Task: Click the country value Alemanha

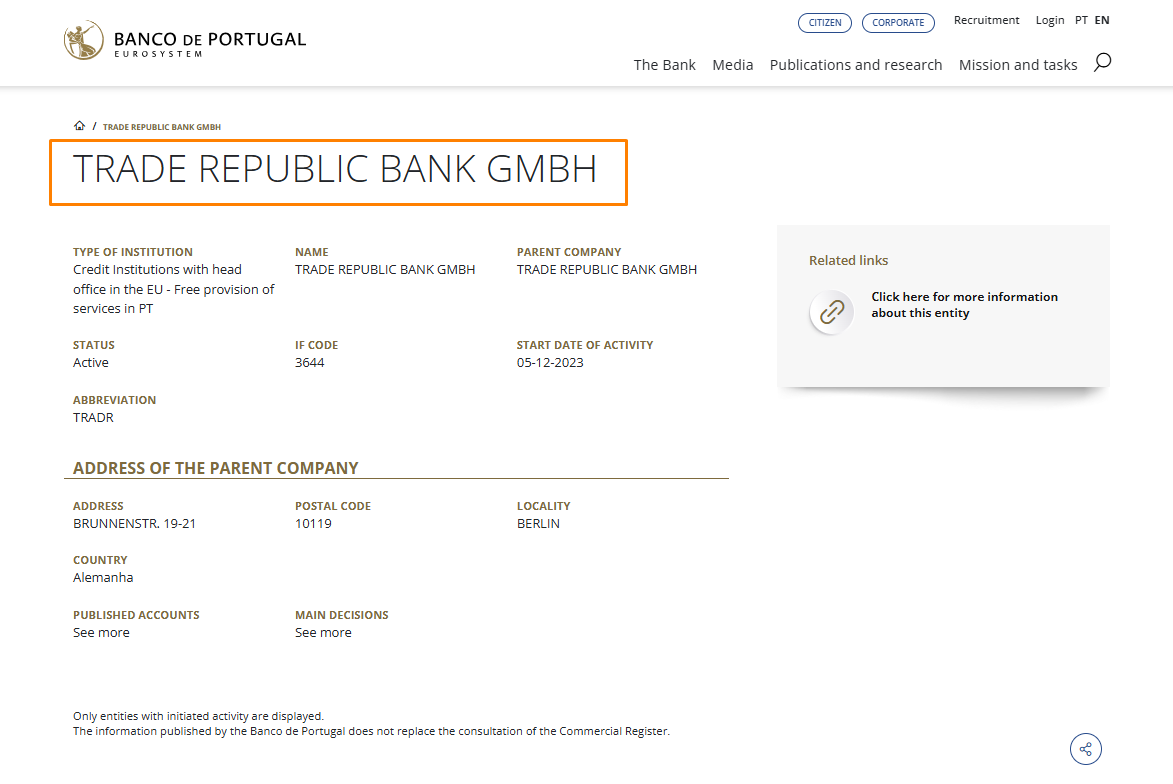Action: tap(103, 578)
